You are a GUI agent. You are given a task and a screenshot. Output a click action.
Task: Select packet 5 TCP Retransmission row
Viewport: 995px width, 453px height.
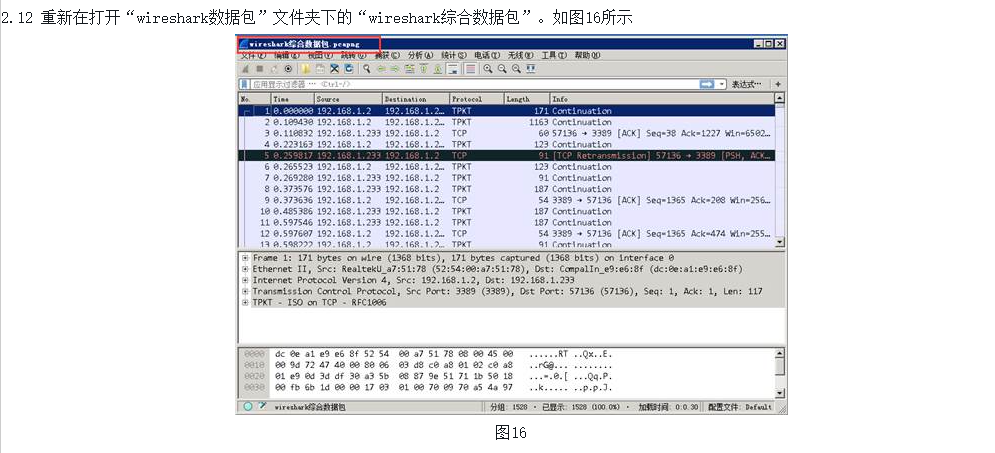(506, 155)
